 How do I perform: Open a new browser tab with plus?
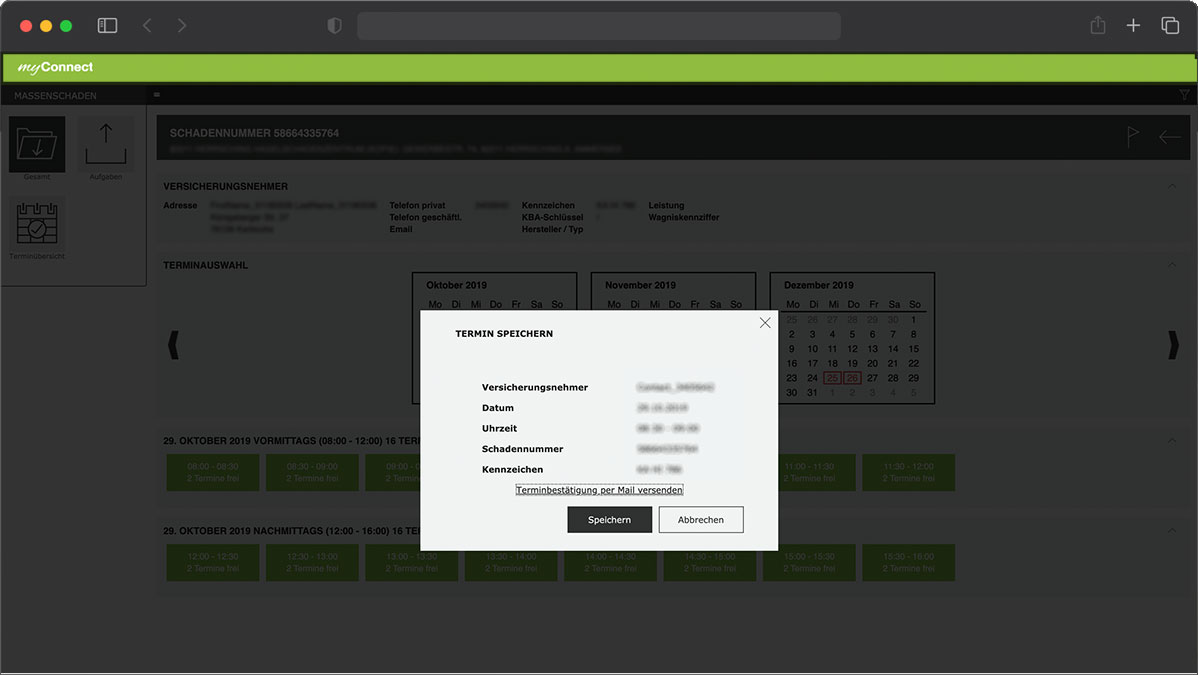(1133, 26)
